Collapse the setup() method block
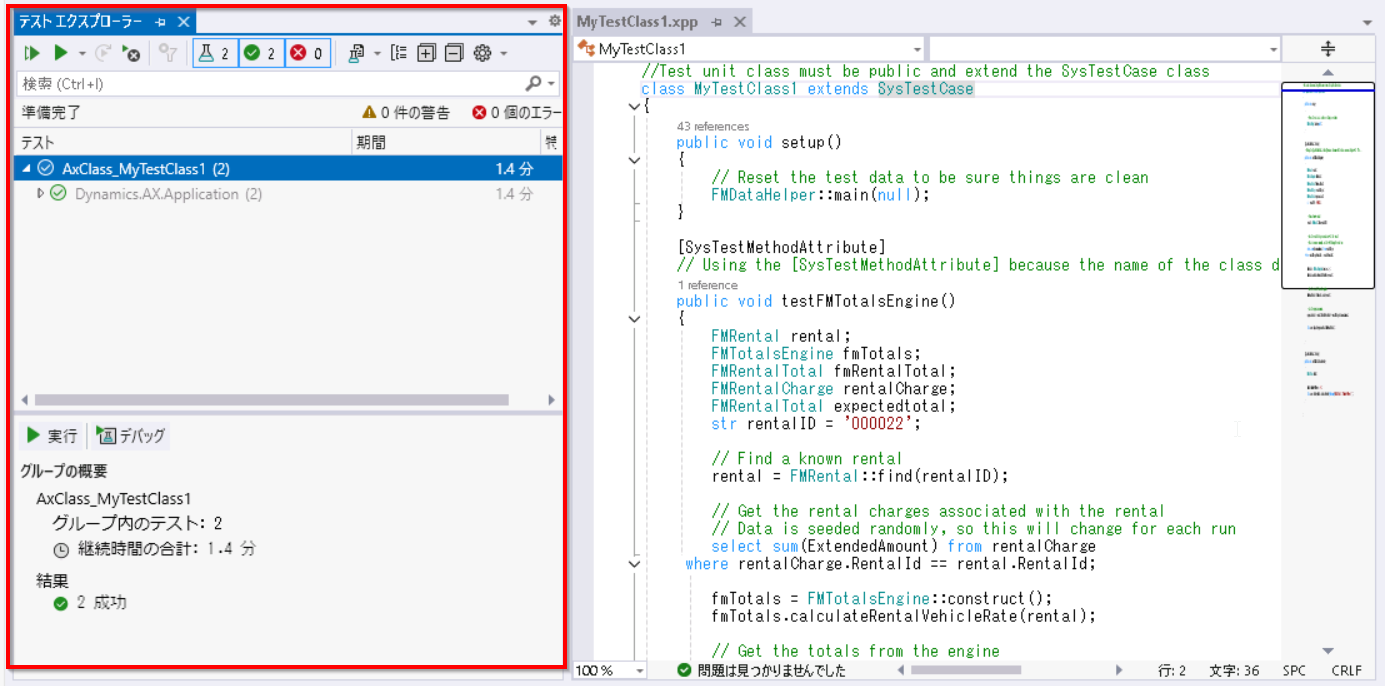1385x686 pixels. tap(633, 160)
